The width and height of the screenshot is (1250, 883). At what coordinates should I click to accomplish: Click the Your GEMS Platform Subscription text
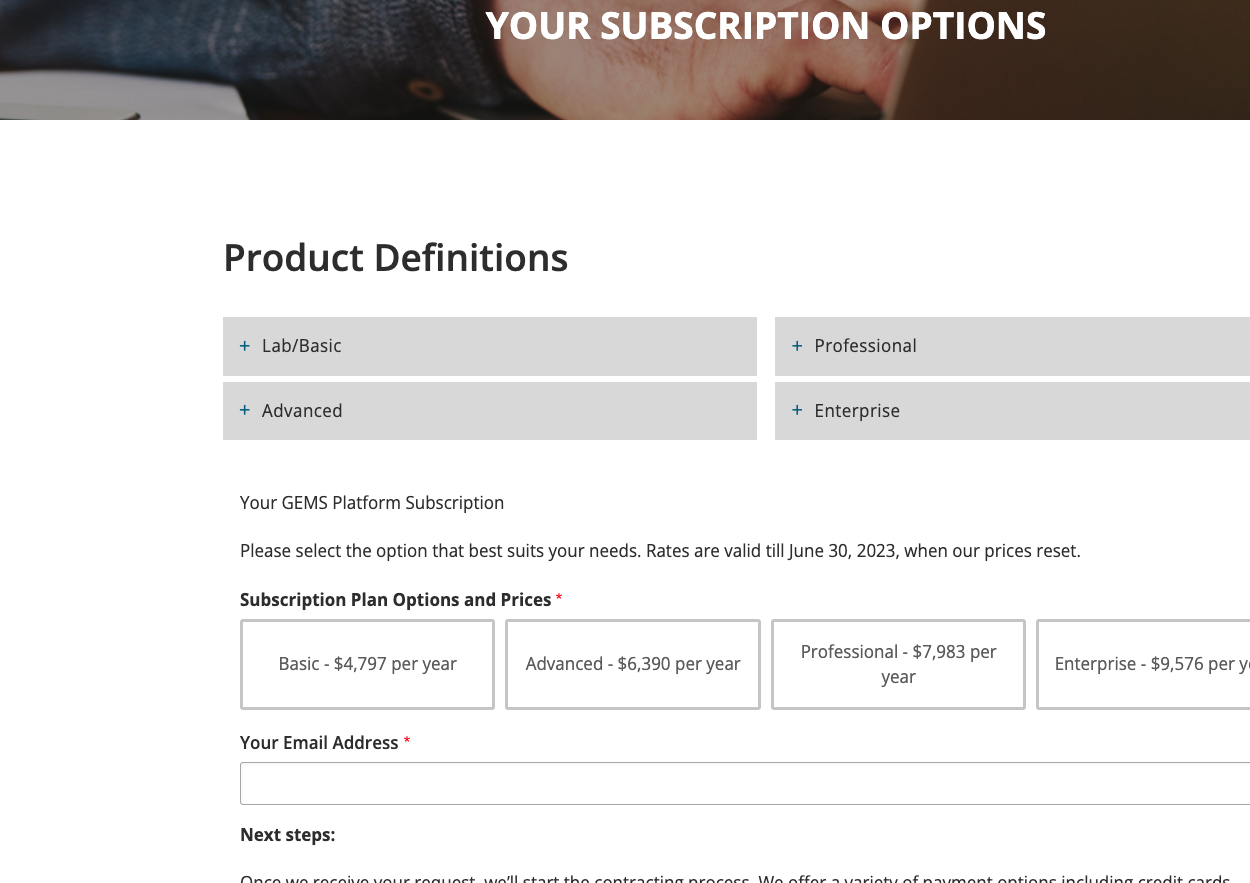[372, 503]
